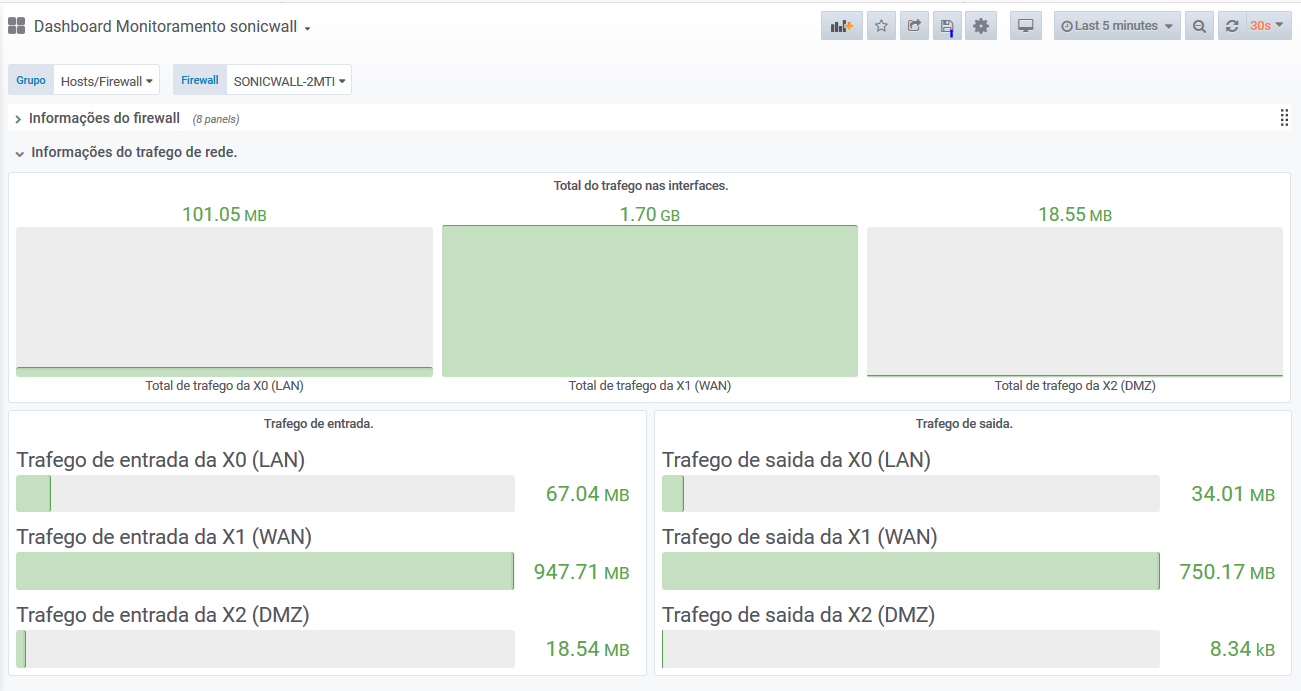Click the Trafego de entrada panel title

pos(319,424)
